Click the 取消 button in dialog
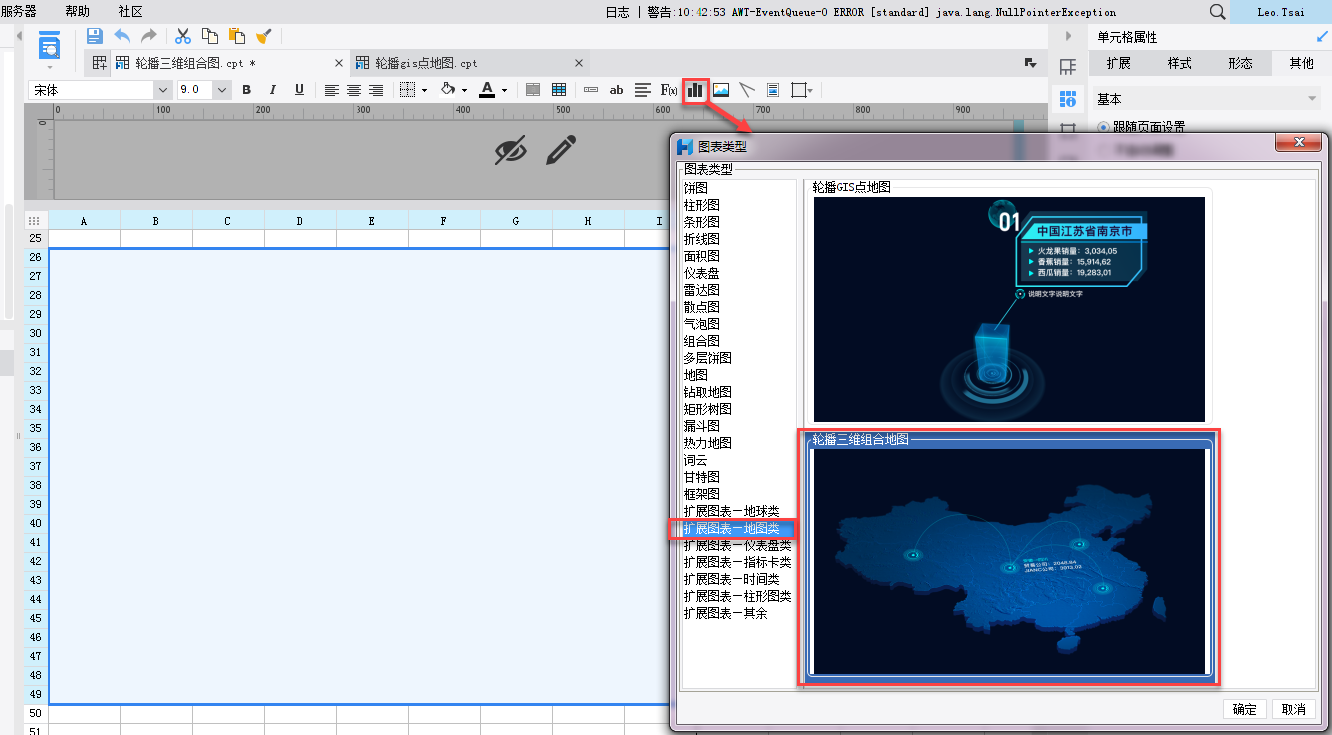 [x=1293, y=709]
